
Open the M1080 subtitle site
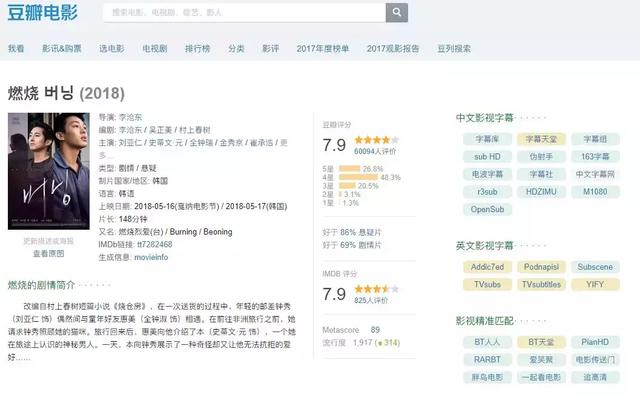(x=595, y=192)
